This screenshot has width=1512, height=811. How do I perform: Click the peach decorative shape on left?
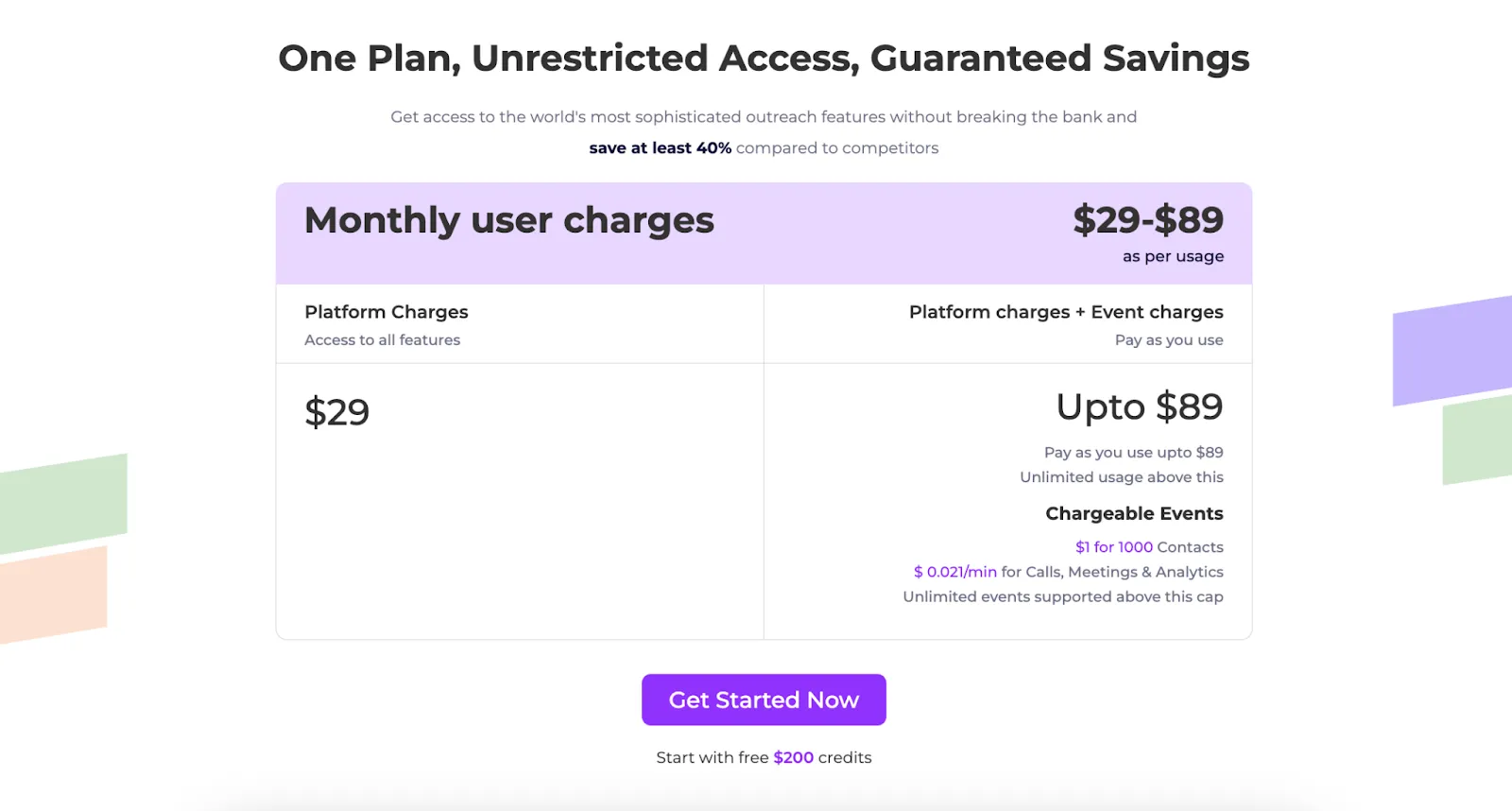point(53,595)
